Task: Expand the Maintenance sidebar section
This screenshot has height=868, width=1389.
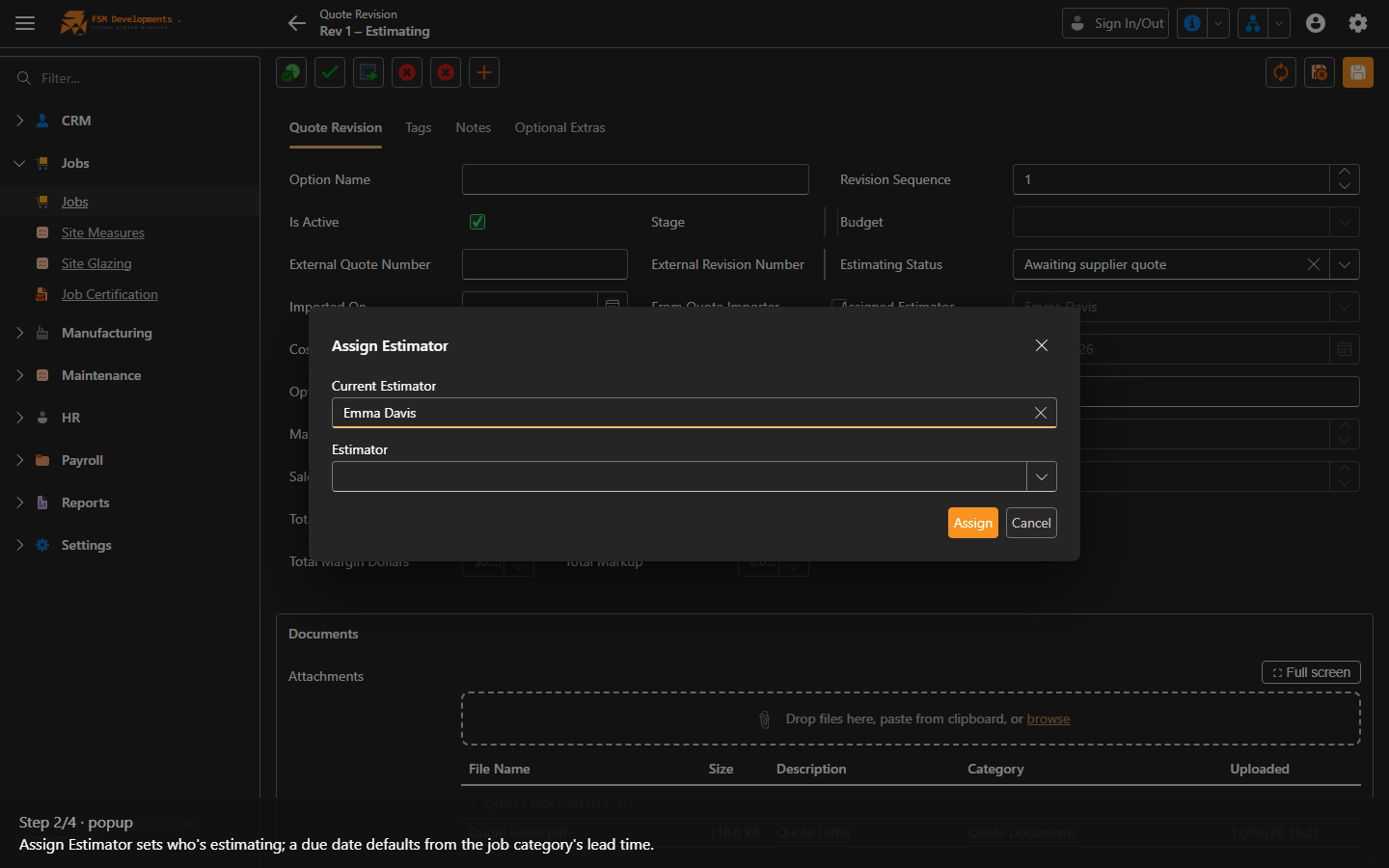Action: click(19, 375)
